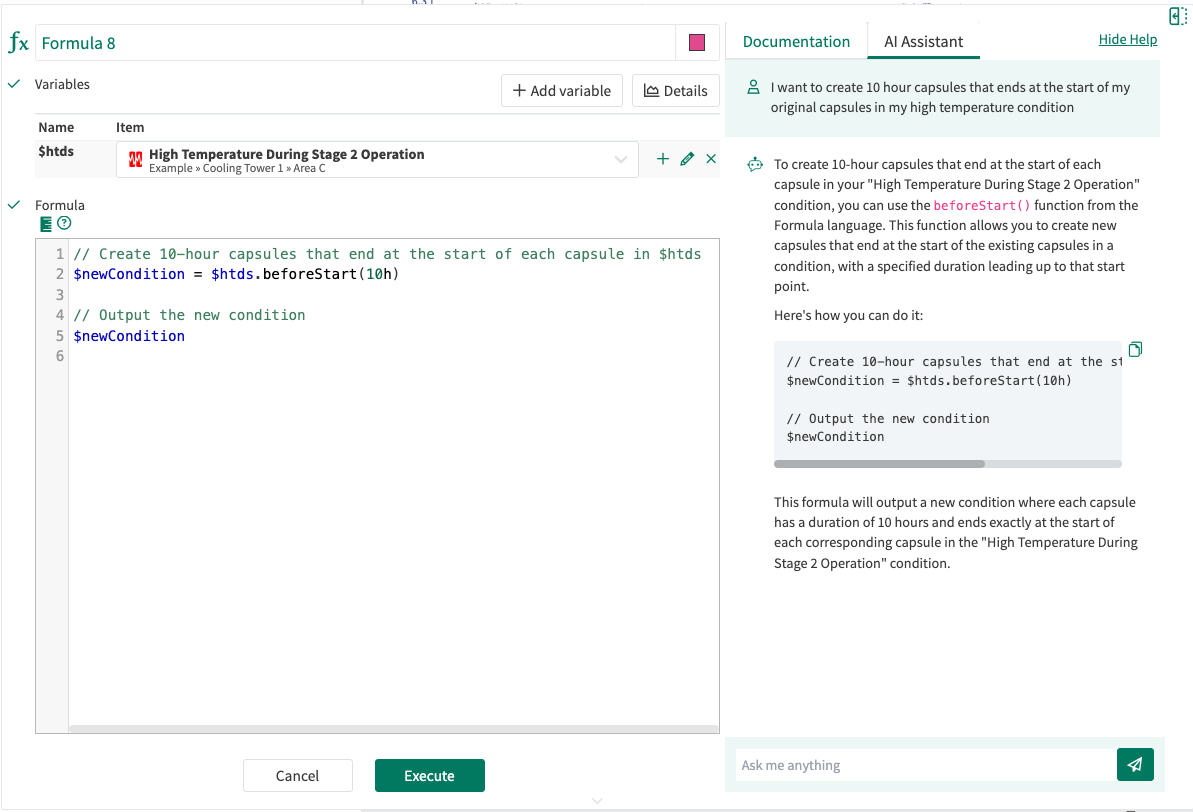Image resolution: width=1193 pixels, height=812 pixels.
Task: Switch to the Documentation tab
Action: [796, 41]
